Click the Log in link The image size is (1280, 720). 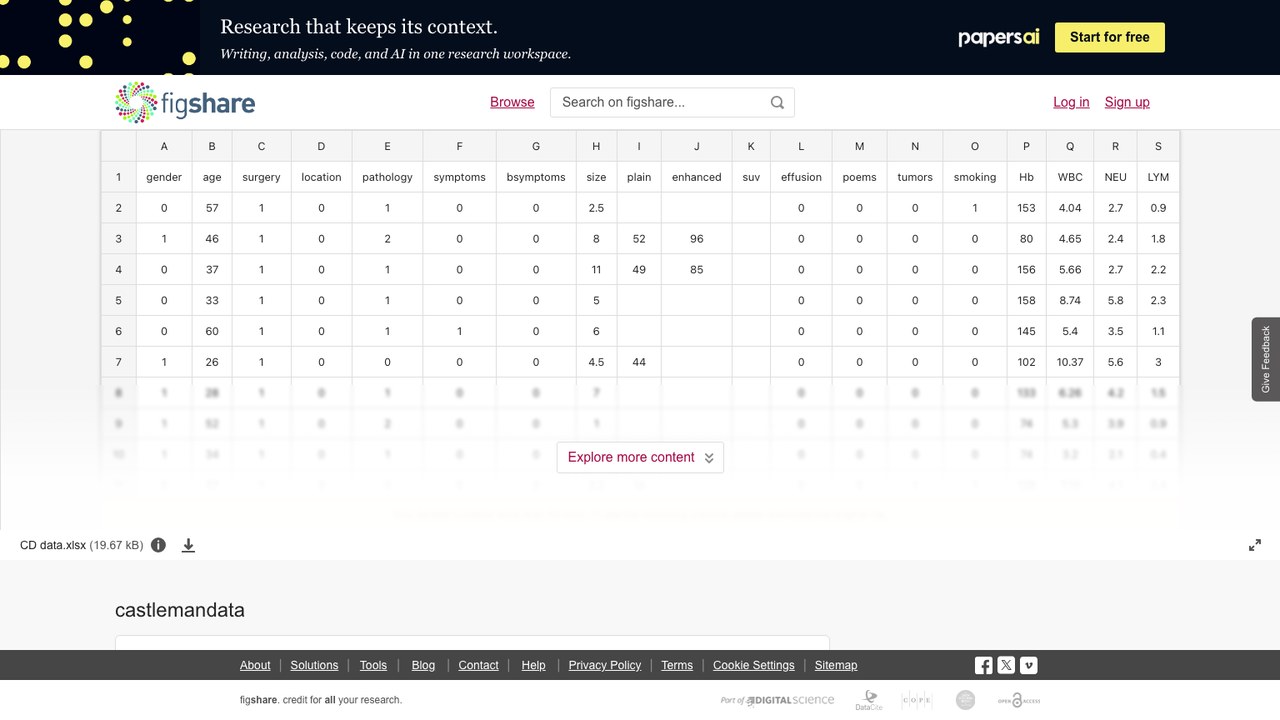click(1071, 102)
